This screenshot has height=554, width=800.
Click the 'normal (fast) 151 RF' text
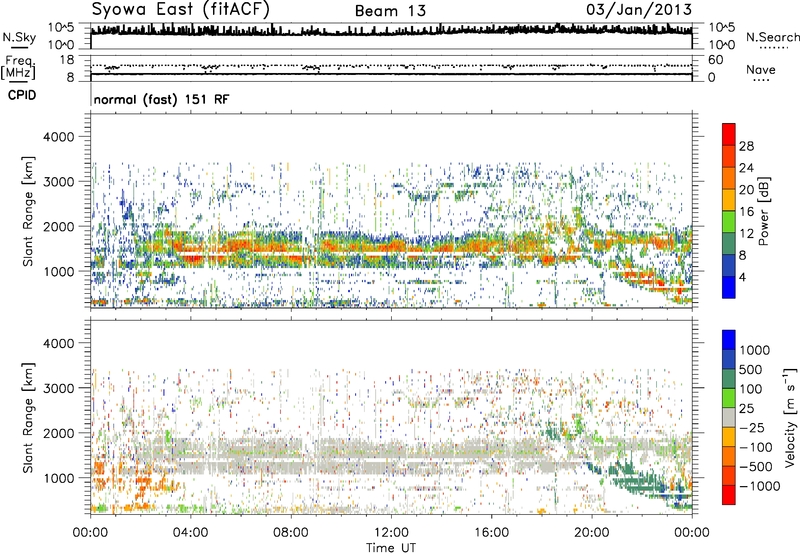(x=161, y=99)
